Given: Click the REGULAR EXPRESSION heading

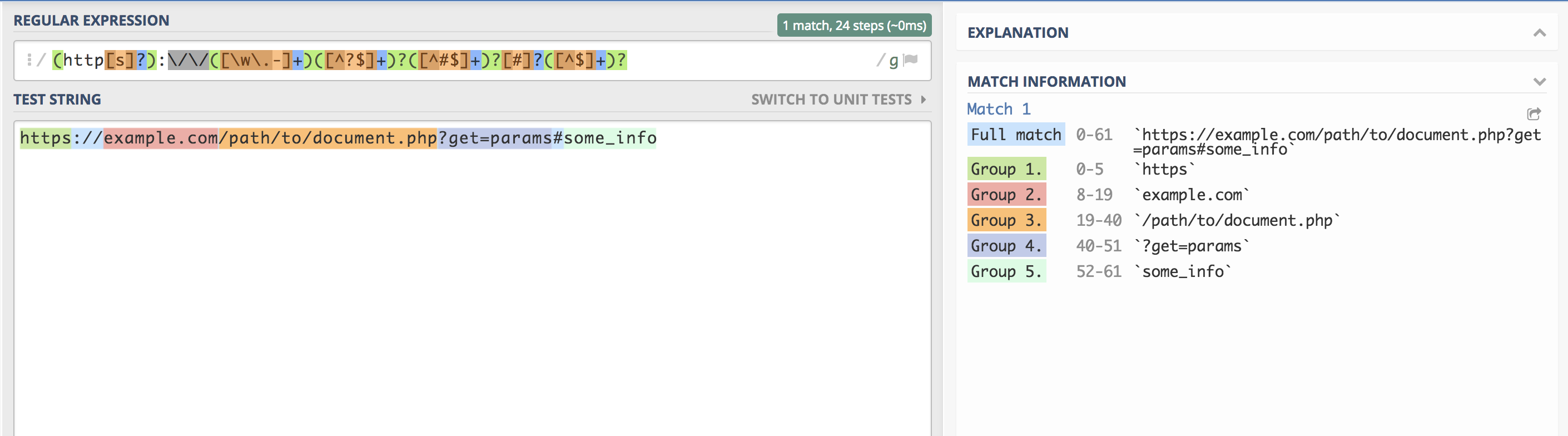Looking at the screenshot, I should pyautogui.click(x=91, y=21).
